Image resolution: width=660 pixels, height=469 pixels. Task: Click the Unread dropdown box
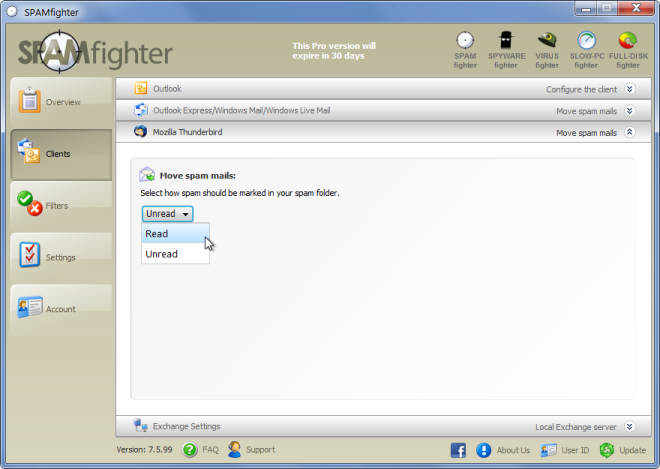[168, 214]
